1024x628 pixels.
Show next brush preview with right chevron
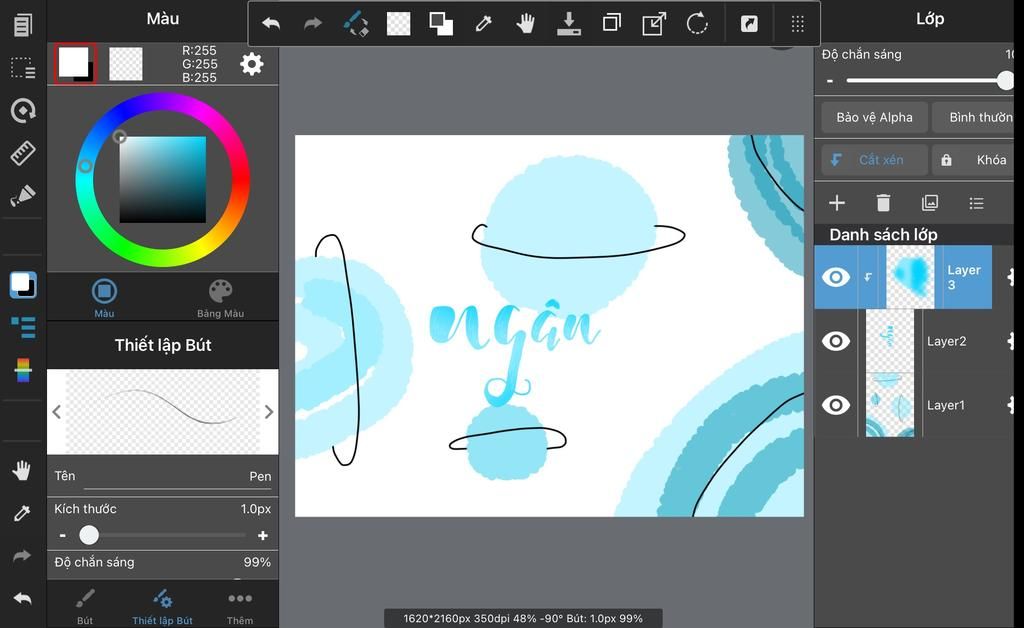point(268,412)
